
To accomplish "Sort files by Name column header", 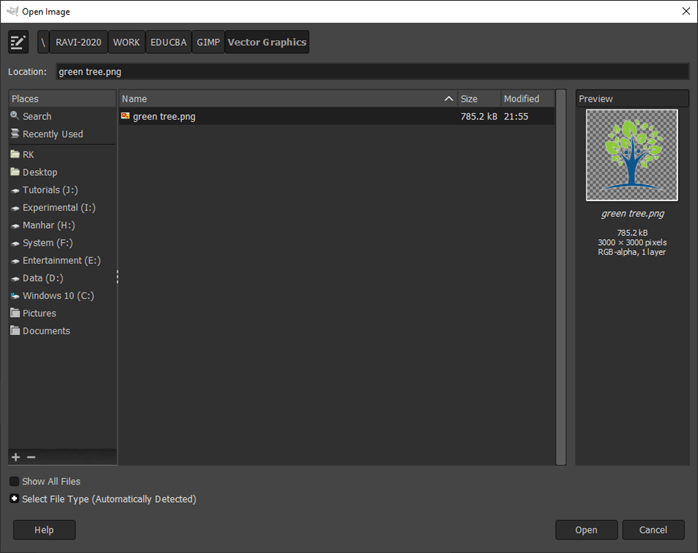I will (x=288, y=98).
